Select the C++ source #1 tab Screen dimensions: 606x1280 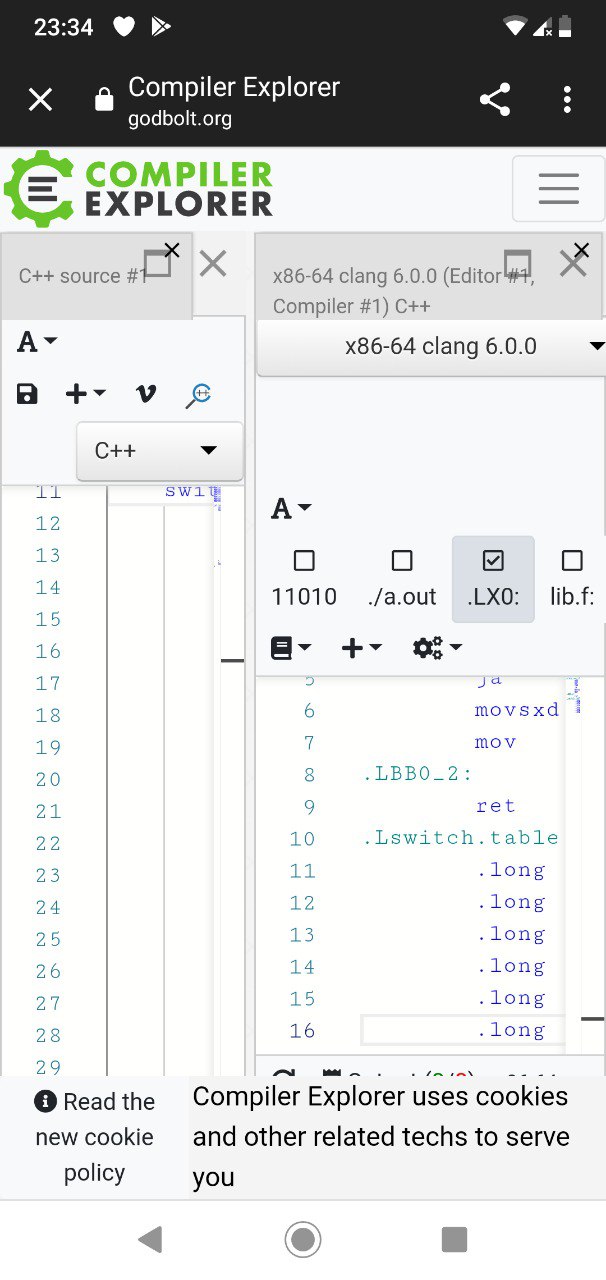click(x=82, y=276)
